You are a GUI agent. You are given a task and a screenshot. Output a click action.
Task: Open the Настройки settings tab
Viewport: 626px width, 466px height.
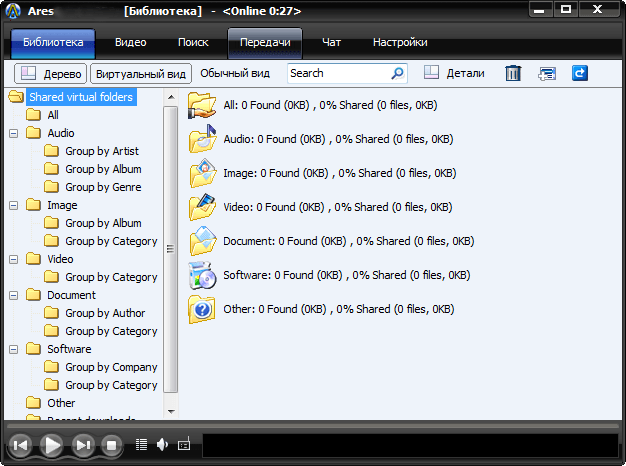[400, 42]
